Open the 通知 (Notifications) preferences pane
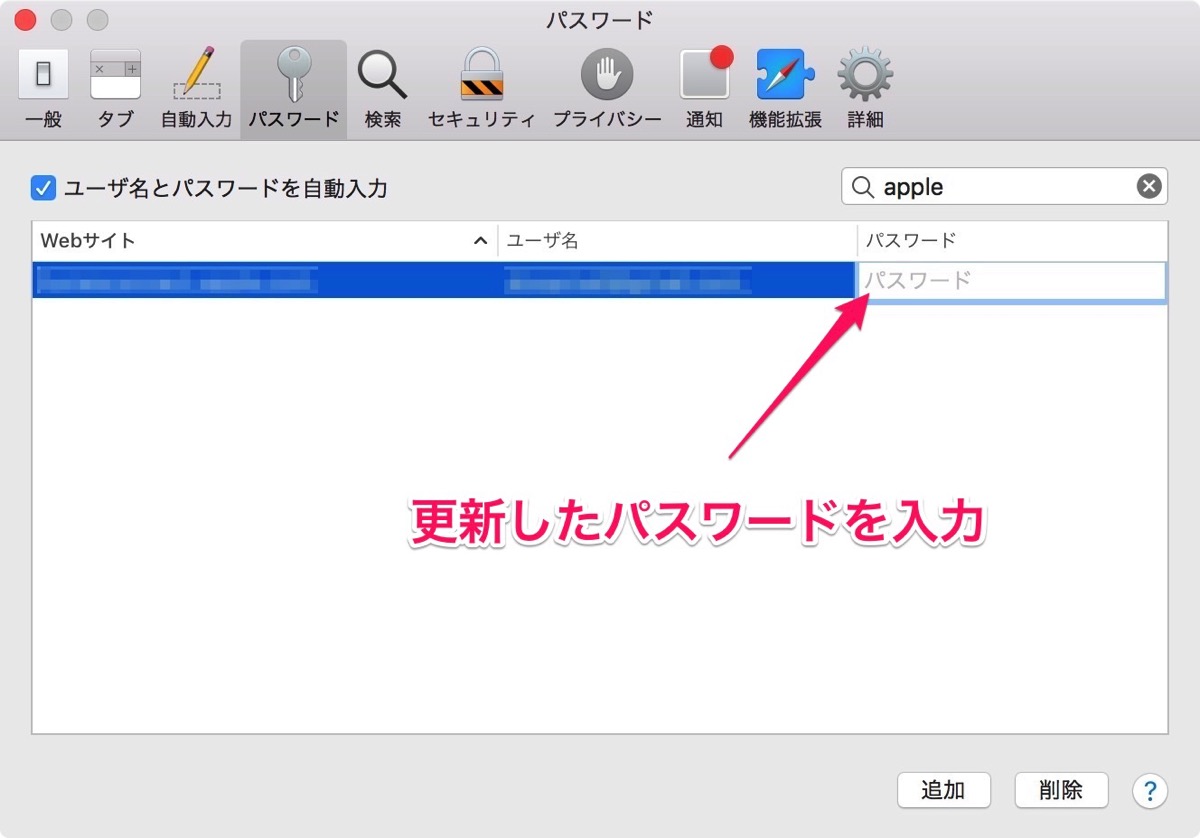 pyautogui.click(x=705, y=90)
